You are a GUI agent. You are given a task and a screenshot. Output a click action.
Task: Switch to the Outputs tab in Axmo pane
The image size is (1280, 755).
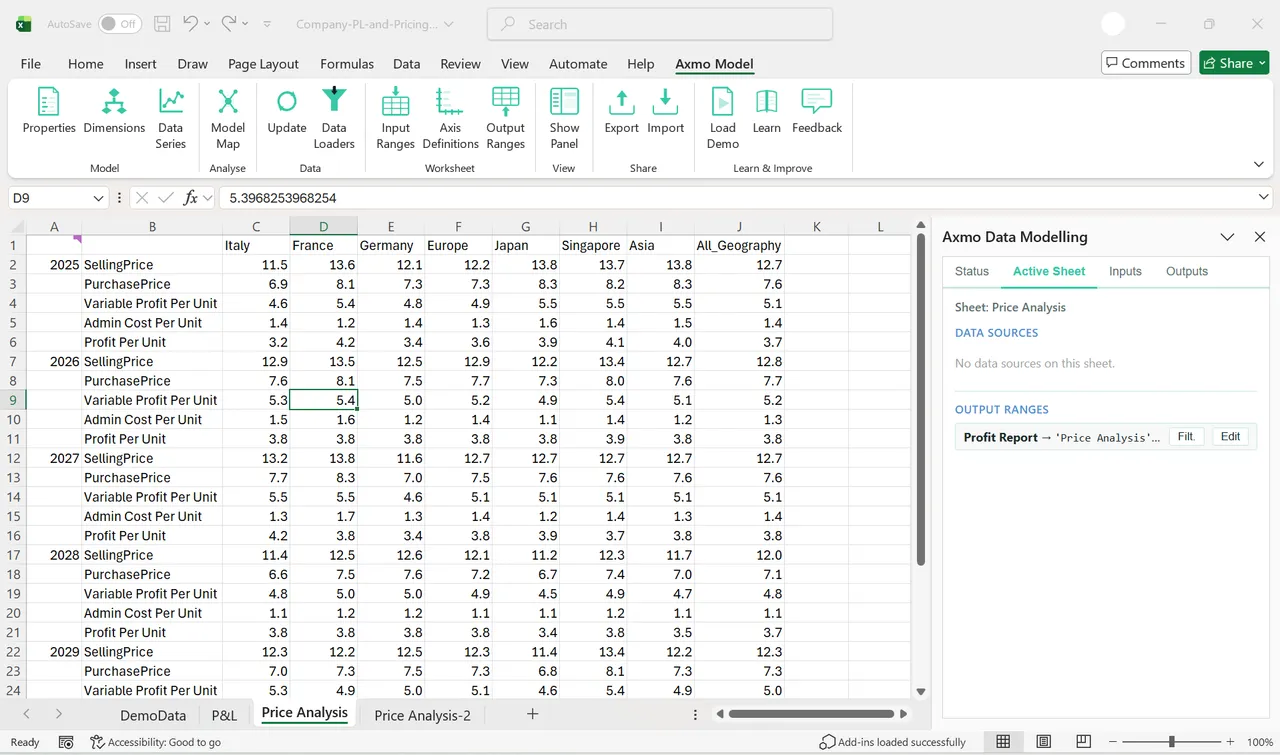coord(1187,271)
